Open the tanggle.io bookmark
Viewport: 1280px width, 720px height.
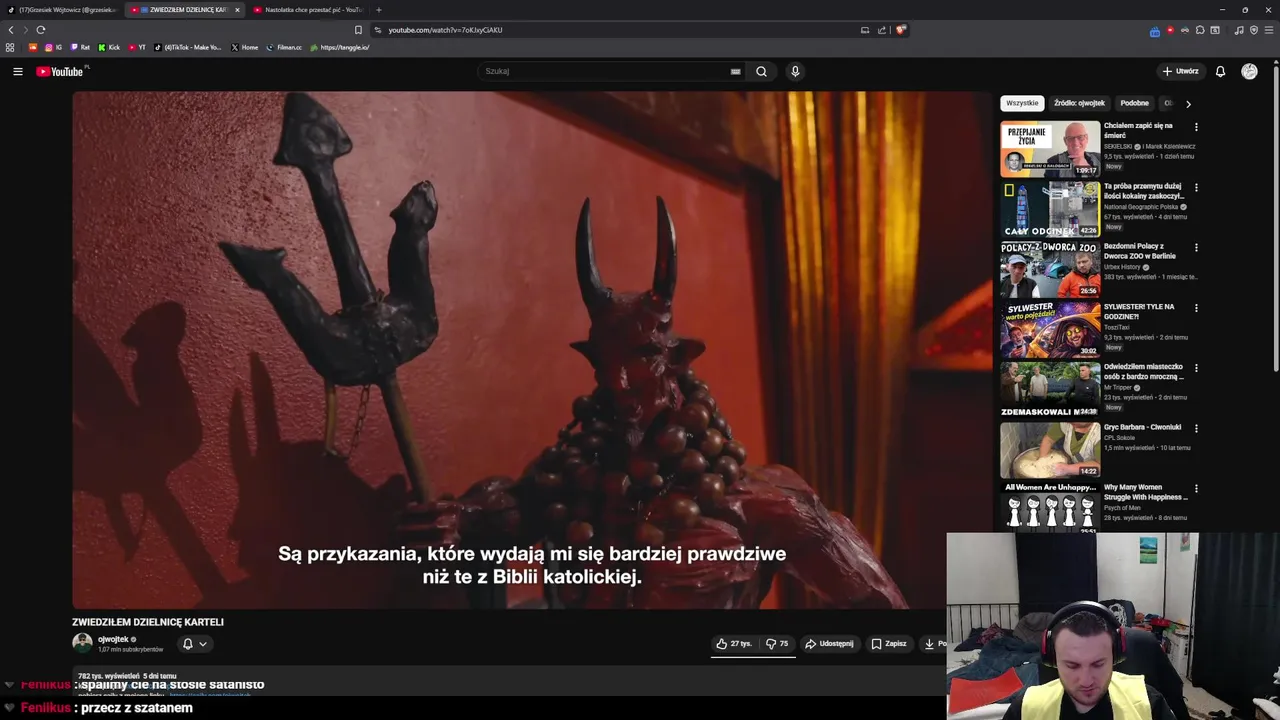(x=340, y=47)
